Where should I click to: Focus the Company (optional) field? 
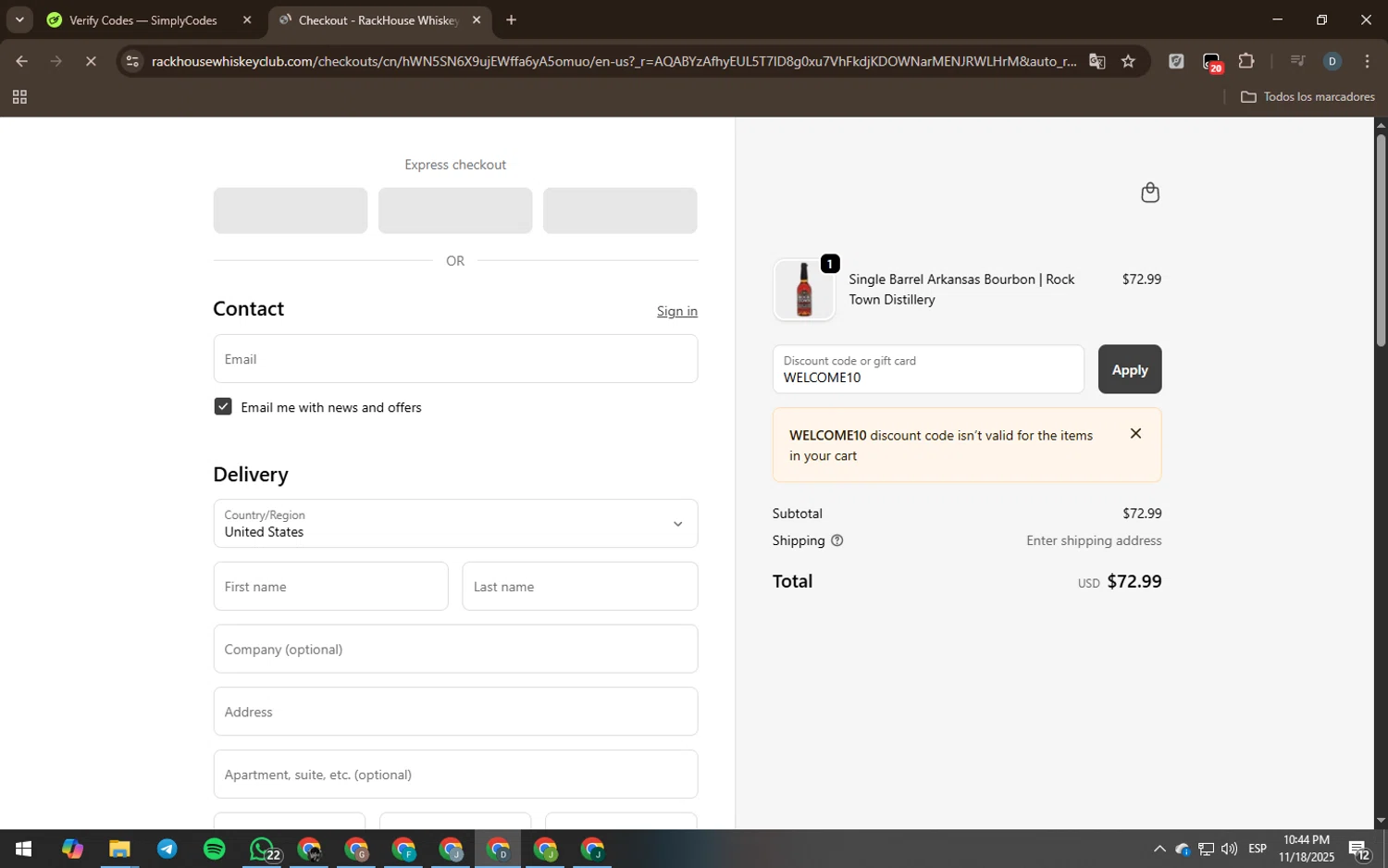coord(455,649)
